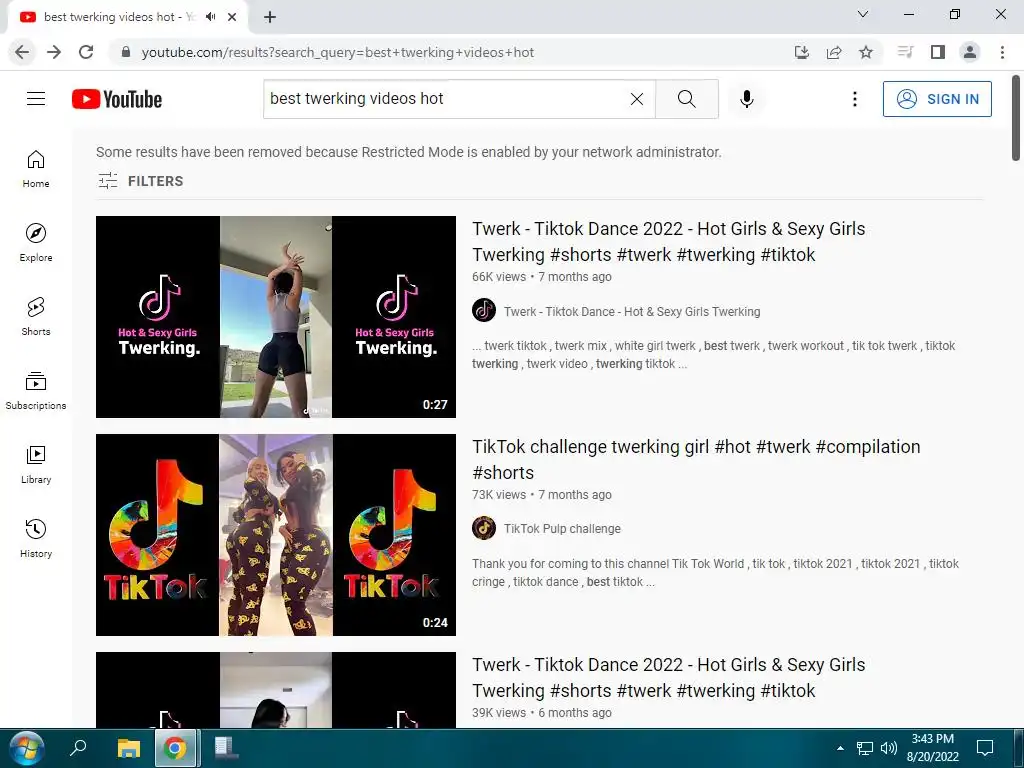Image resolution: width=1024 pixels, height=768 pixels.
Task: Click '39K views • 6 months ago' text
Action: pyautogui.click(x=541, y=712)
